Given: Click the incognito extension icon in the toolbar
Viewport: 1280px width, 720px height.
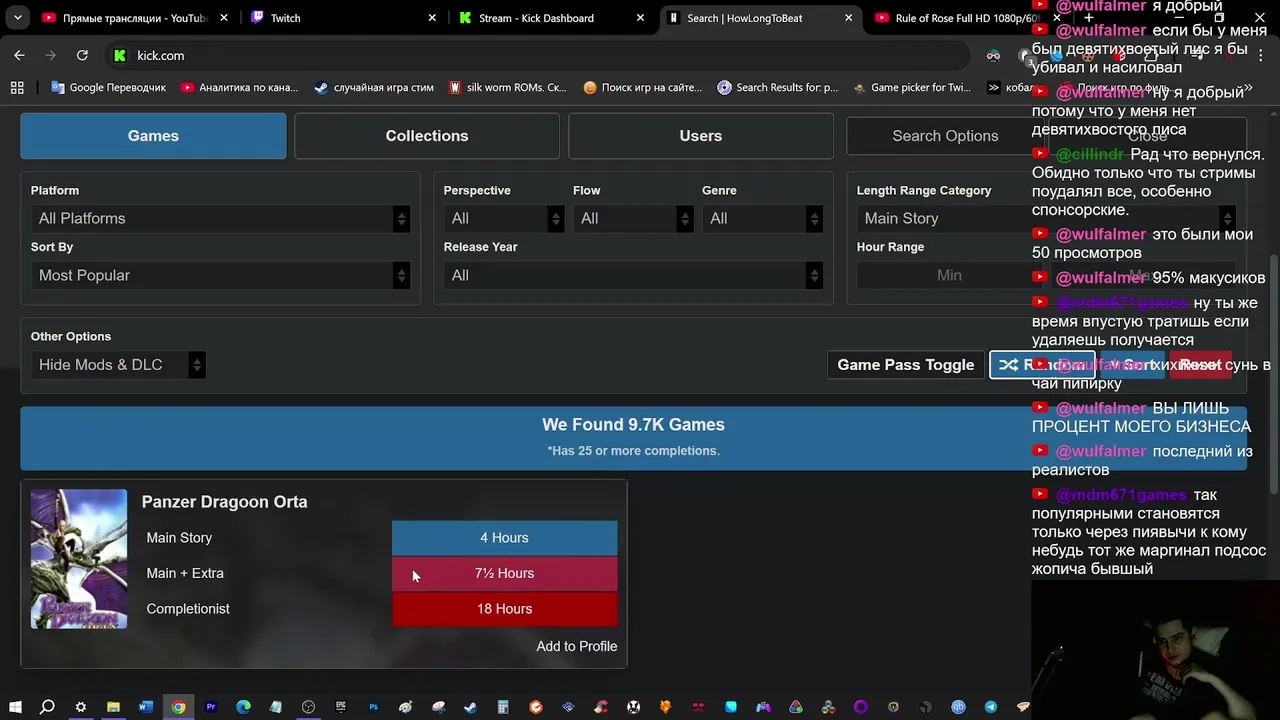Looking at the screenshot, I should pyautogui.click(x=993, y=55).
